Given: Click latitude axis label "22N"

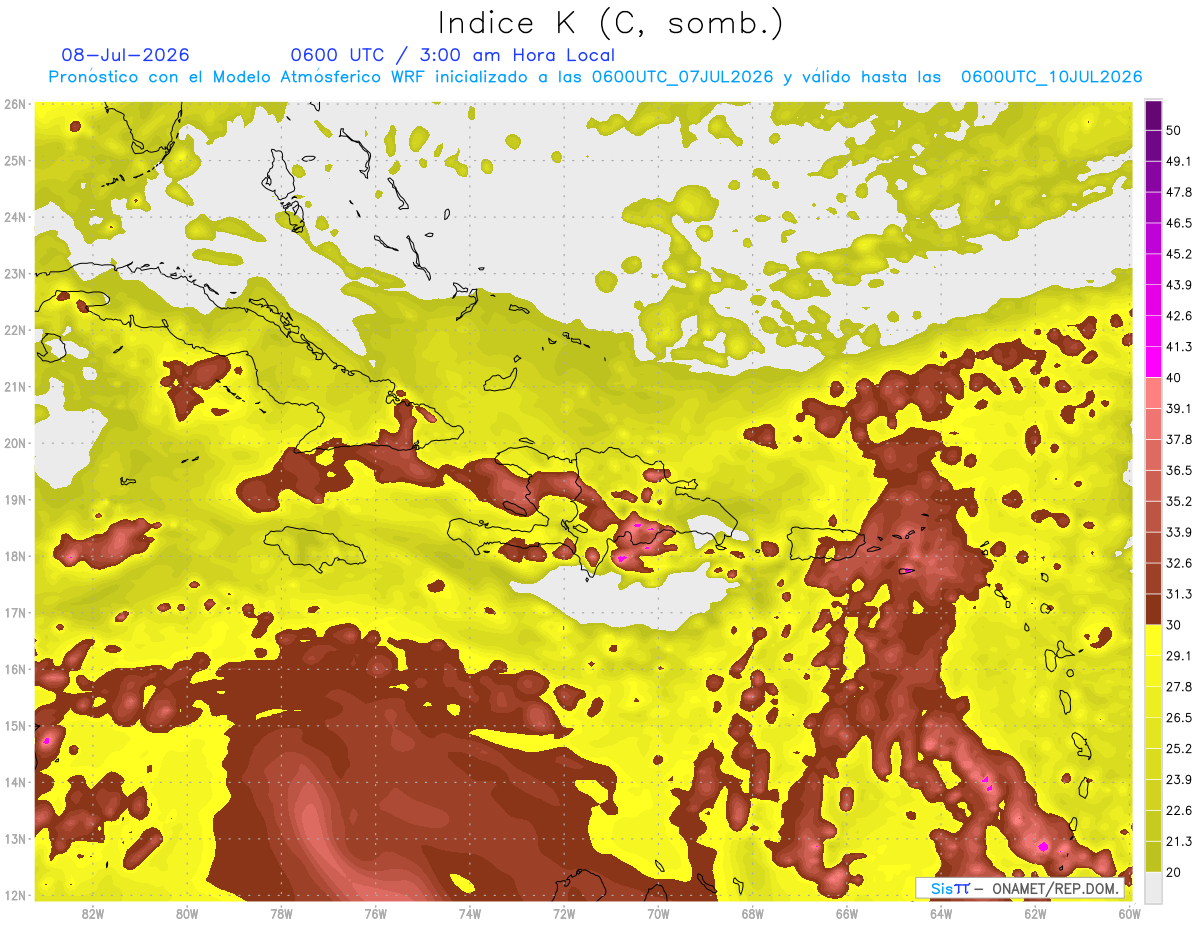Looking at the screenshot, I should click(x=14, y=330).
